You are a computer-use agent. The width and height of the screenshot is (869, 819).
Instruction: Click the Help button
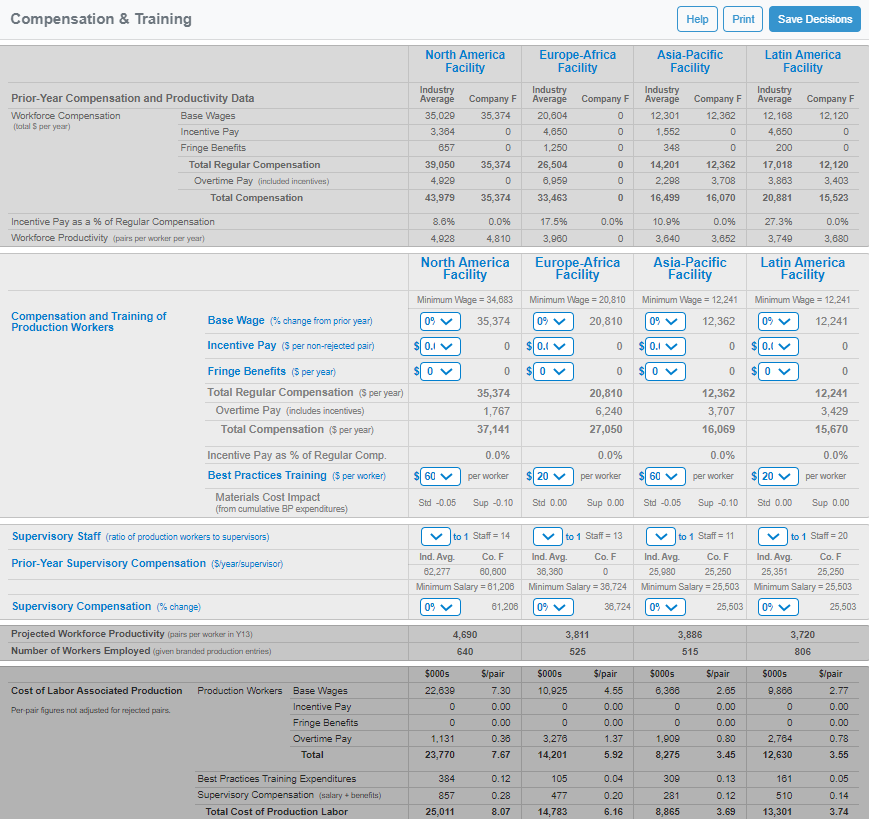(x=697, y=19)
